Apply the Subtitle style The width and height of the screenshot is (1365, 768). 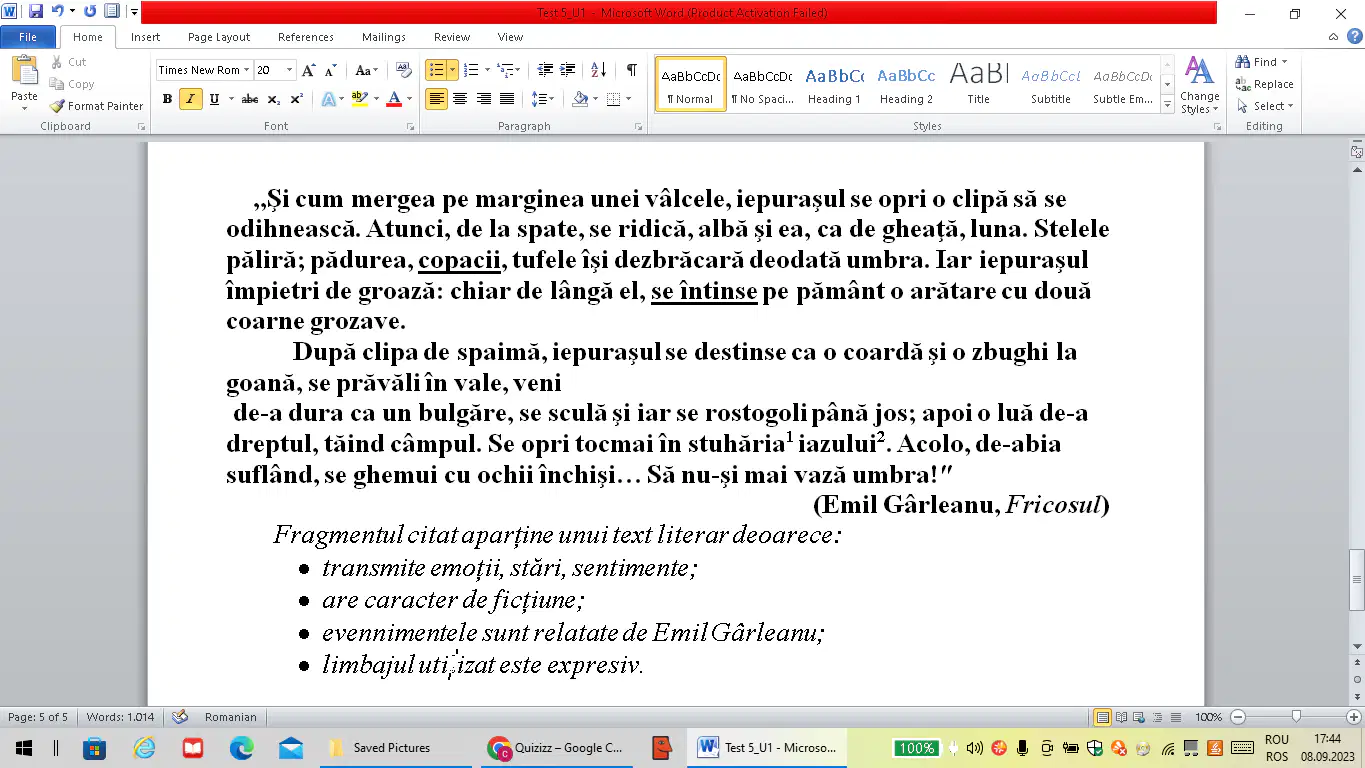pyautogui.click(x=1051, y=84)
